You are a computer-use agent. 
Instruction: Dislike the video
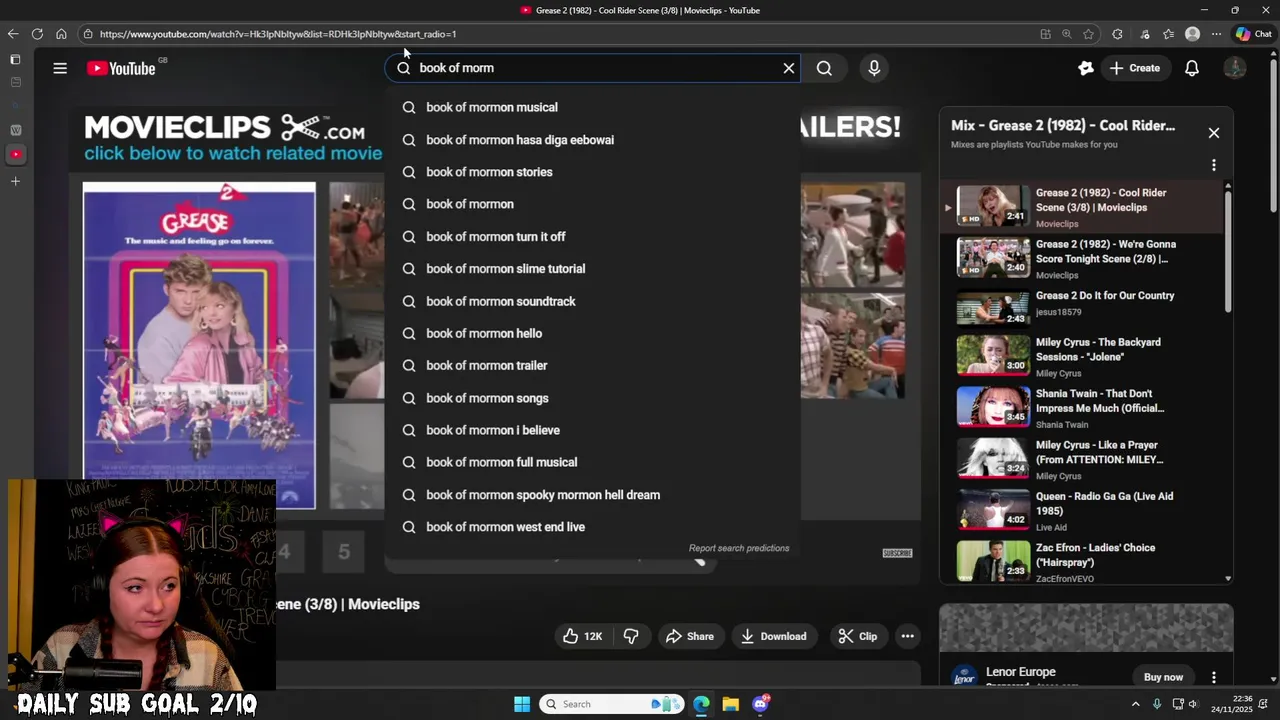coord(631,636)
